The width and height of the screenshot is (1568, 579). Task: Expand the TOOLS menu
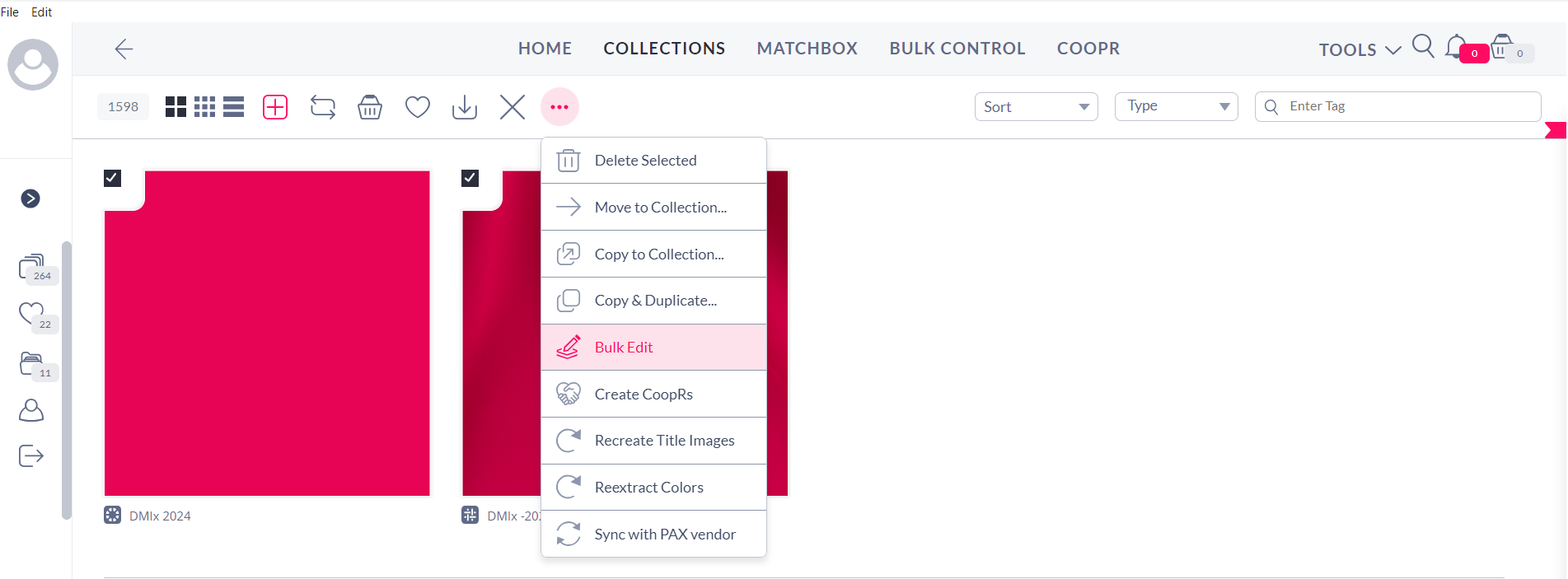(1360, 49)
